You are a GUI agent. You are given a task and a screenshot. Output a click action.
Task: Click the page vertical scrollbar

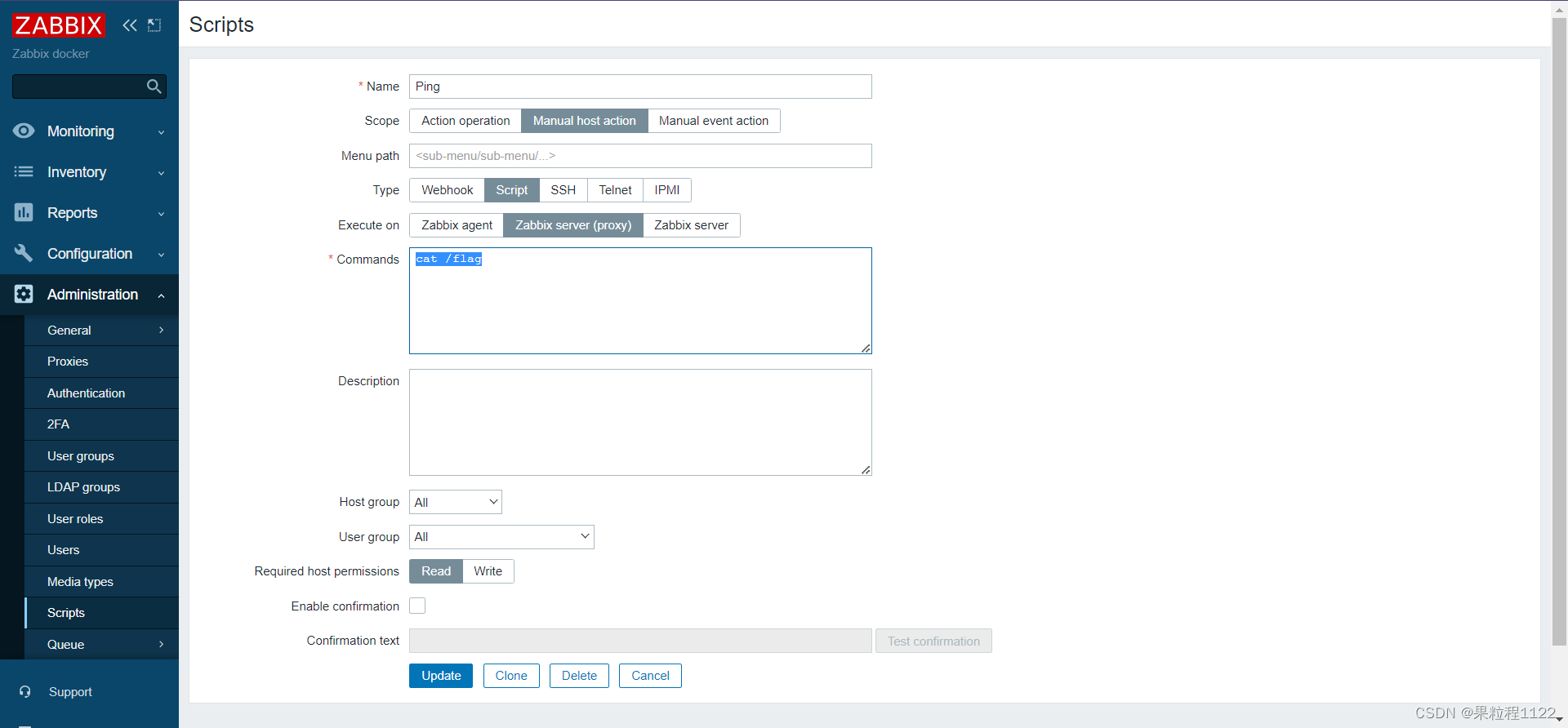pos(1560,331)
